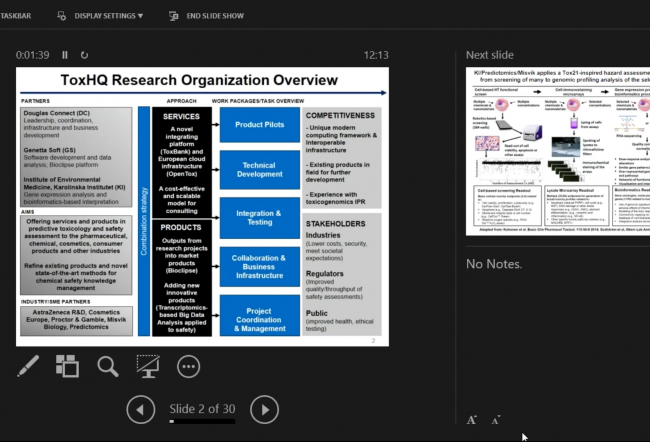Show all slides grid view
This screenshot has height=442, width=650.
(68, 366)
